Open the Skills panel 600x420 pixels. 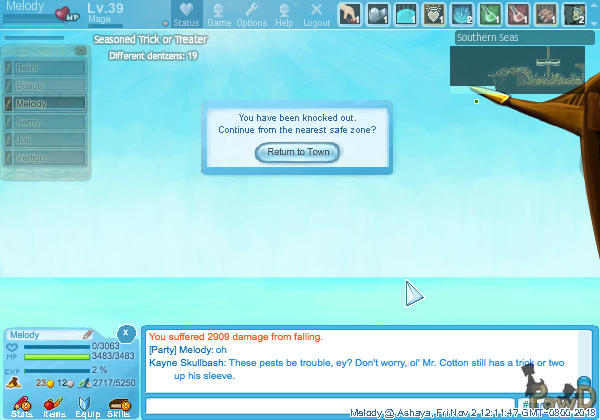pos(118,406)
